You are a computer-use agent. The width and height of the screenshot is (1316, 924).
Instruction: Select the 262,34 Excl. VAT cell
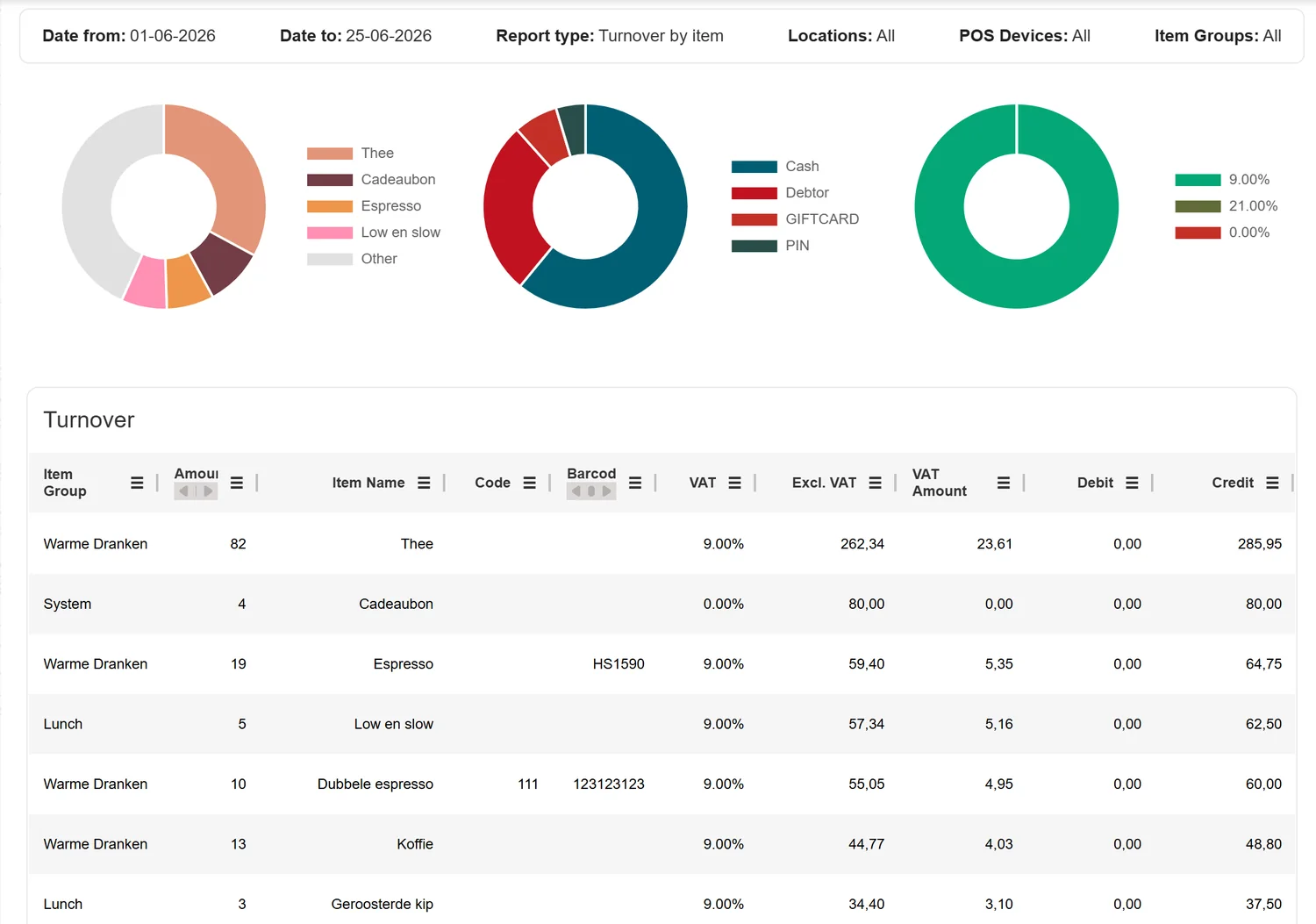pyautogui.click(x=862, y=544)
